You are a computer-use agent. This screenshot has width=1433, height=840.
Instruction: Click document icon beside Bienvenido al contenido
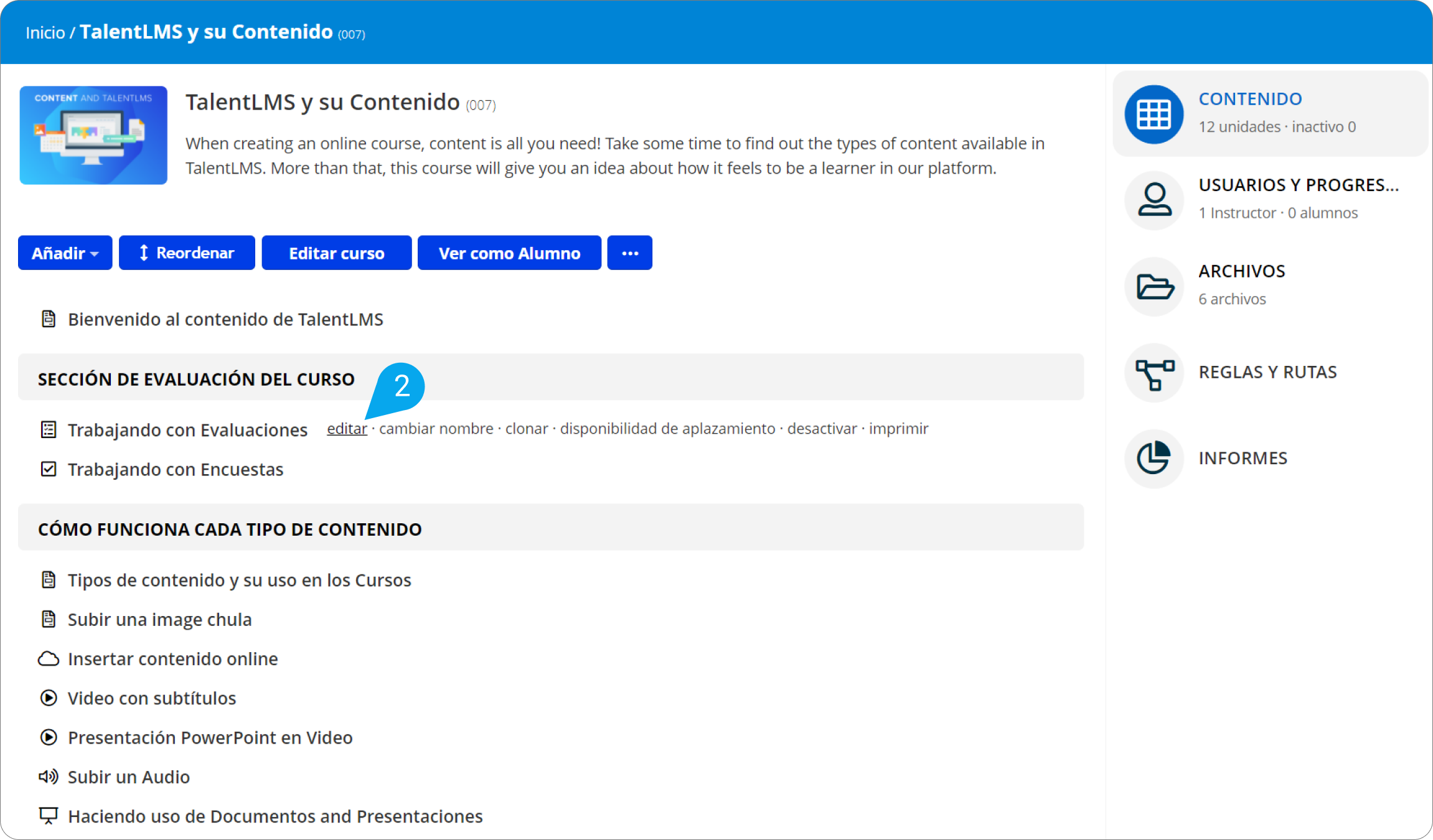[49, 319]
